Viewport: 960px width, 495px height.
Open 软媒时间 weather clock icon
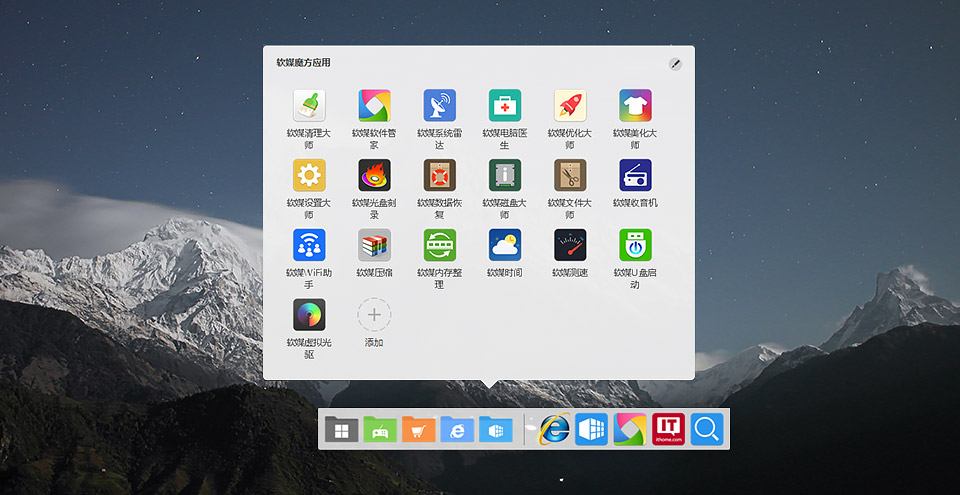coord(504,245)
